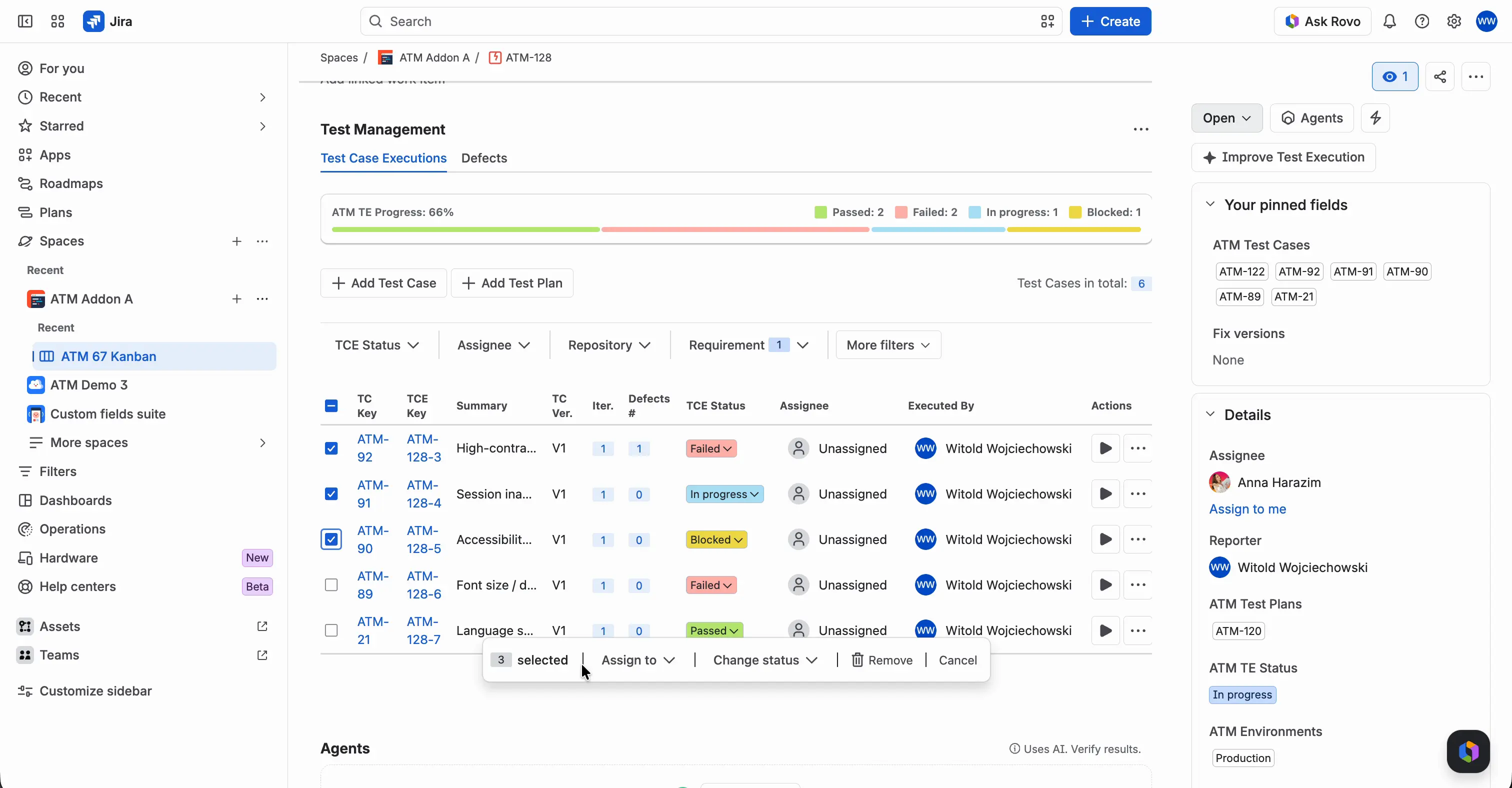Open the Rovo chat floating icon

pyautogui.click(x=1468, y=751)
